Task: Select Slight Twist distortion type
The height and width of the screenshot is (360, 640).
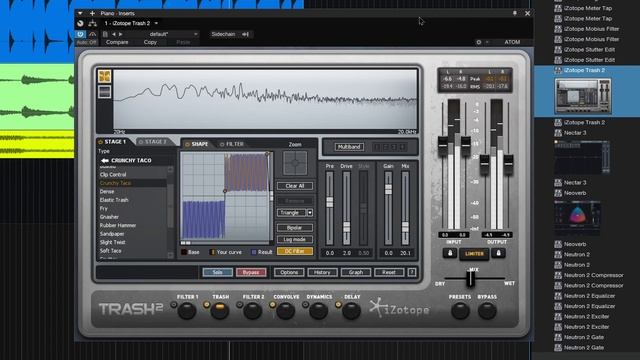Action: (x=113, y=242)
